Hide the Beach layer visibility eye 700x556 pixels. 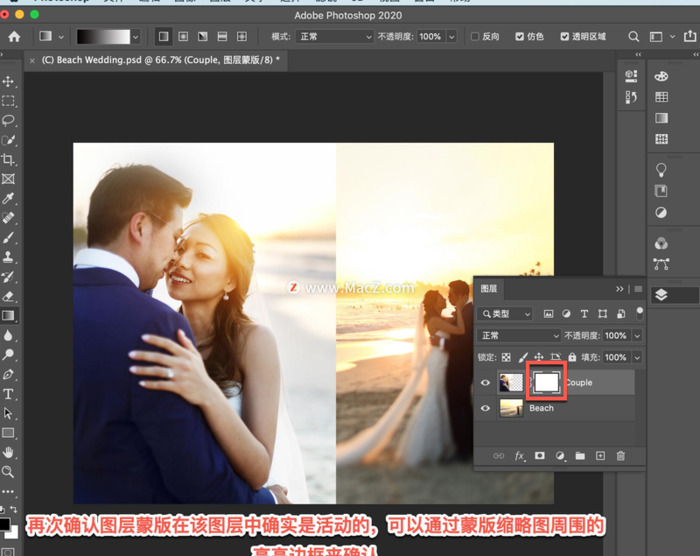pyautogui.click(x=485, y=408)
